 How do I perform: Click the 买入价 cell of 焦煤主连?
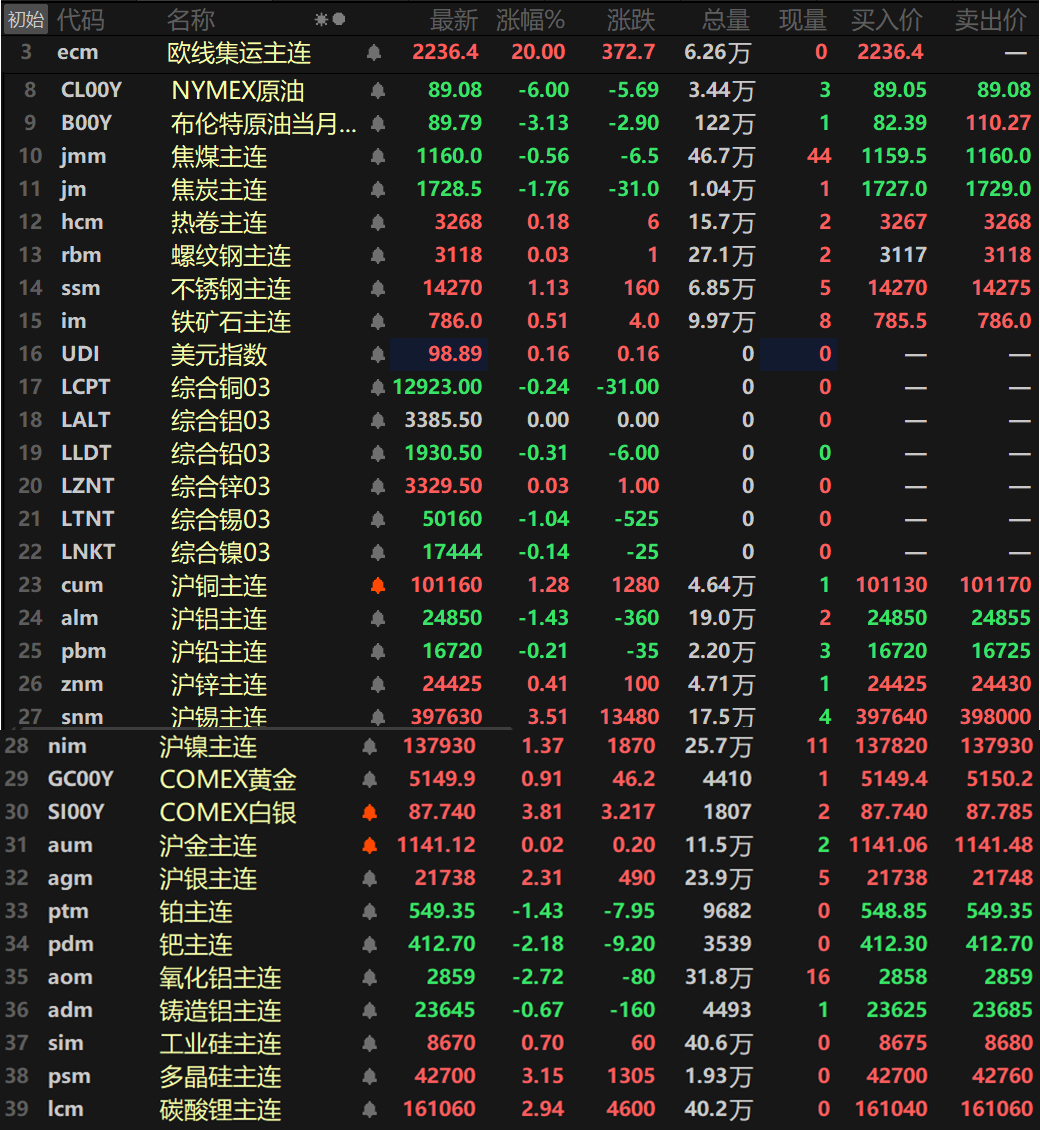(x=897, y=155)
